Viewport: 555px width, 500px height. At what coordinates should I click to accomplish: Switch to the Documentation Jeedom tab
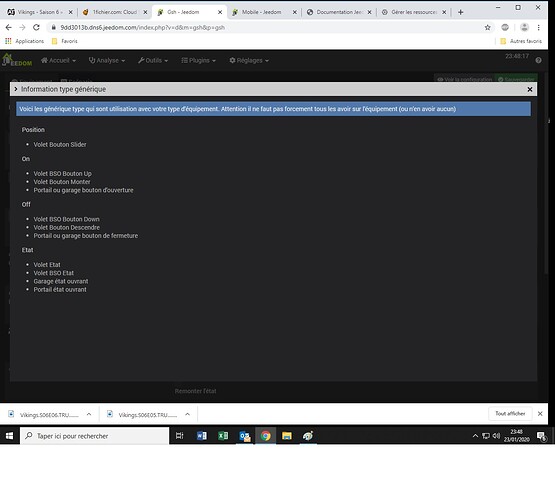click(x=339, y=12)
